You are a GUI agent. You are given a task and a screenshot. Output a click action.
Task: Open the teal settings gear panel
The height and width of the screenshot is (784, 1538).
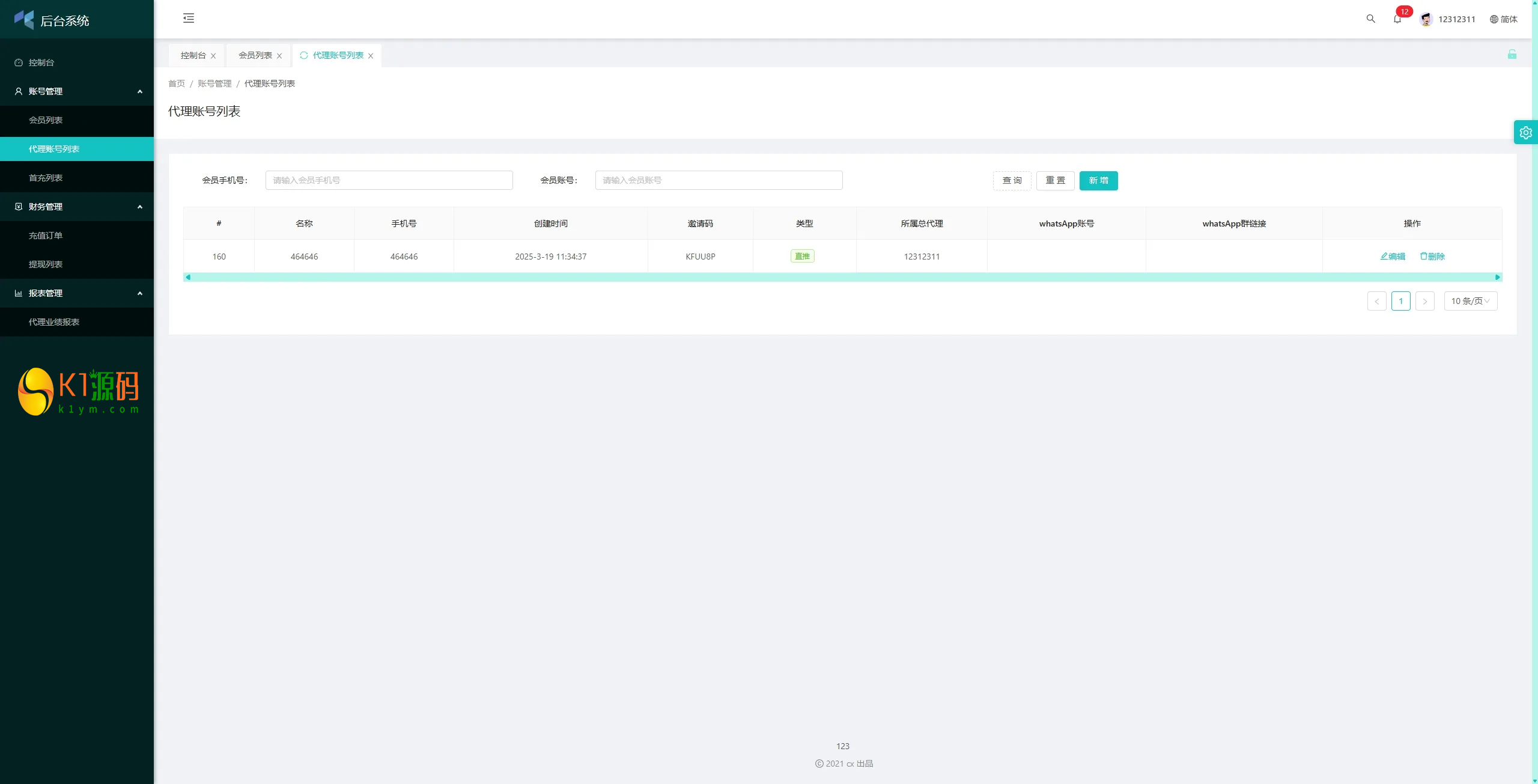pyautogui.click(x=1525, y=133)
